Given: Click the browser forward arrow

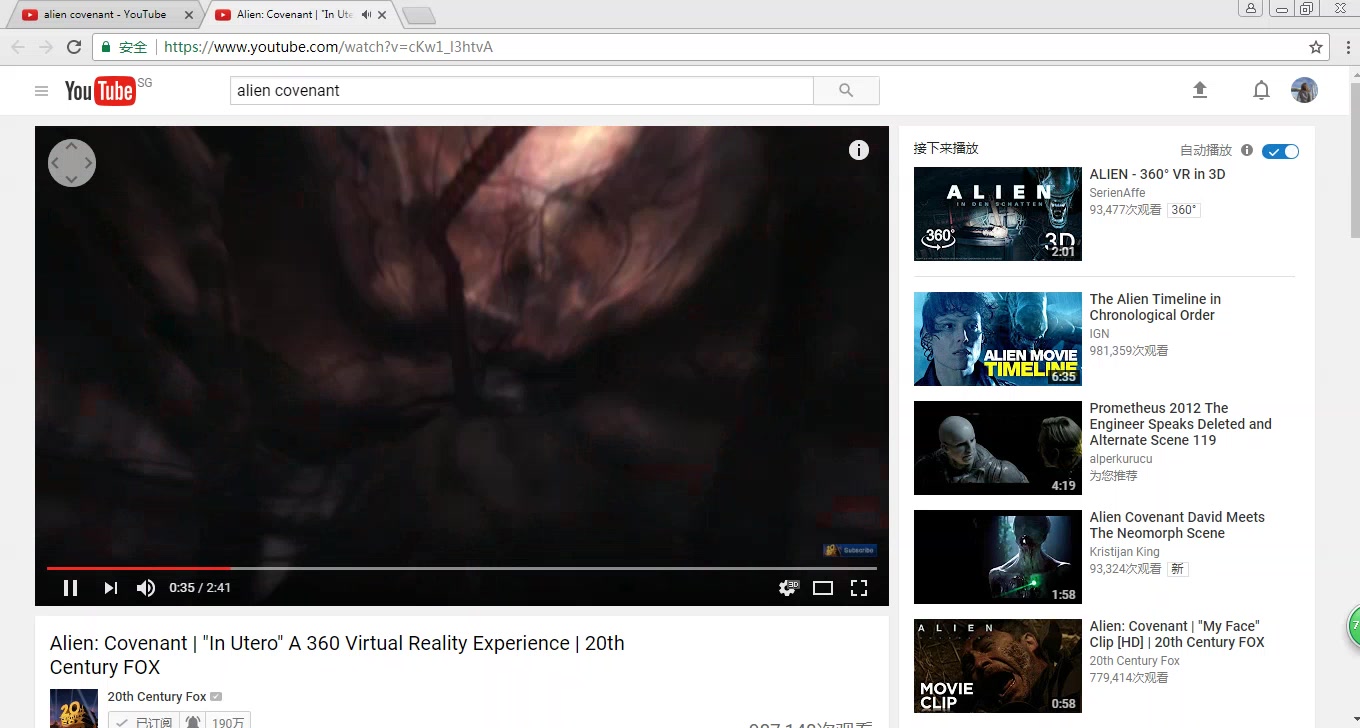Looking at the screenshot, I should click(x=46, y=47).
